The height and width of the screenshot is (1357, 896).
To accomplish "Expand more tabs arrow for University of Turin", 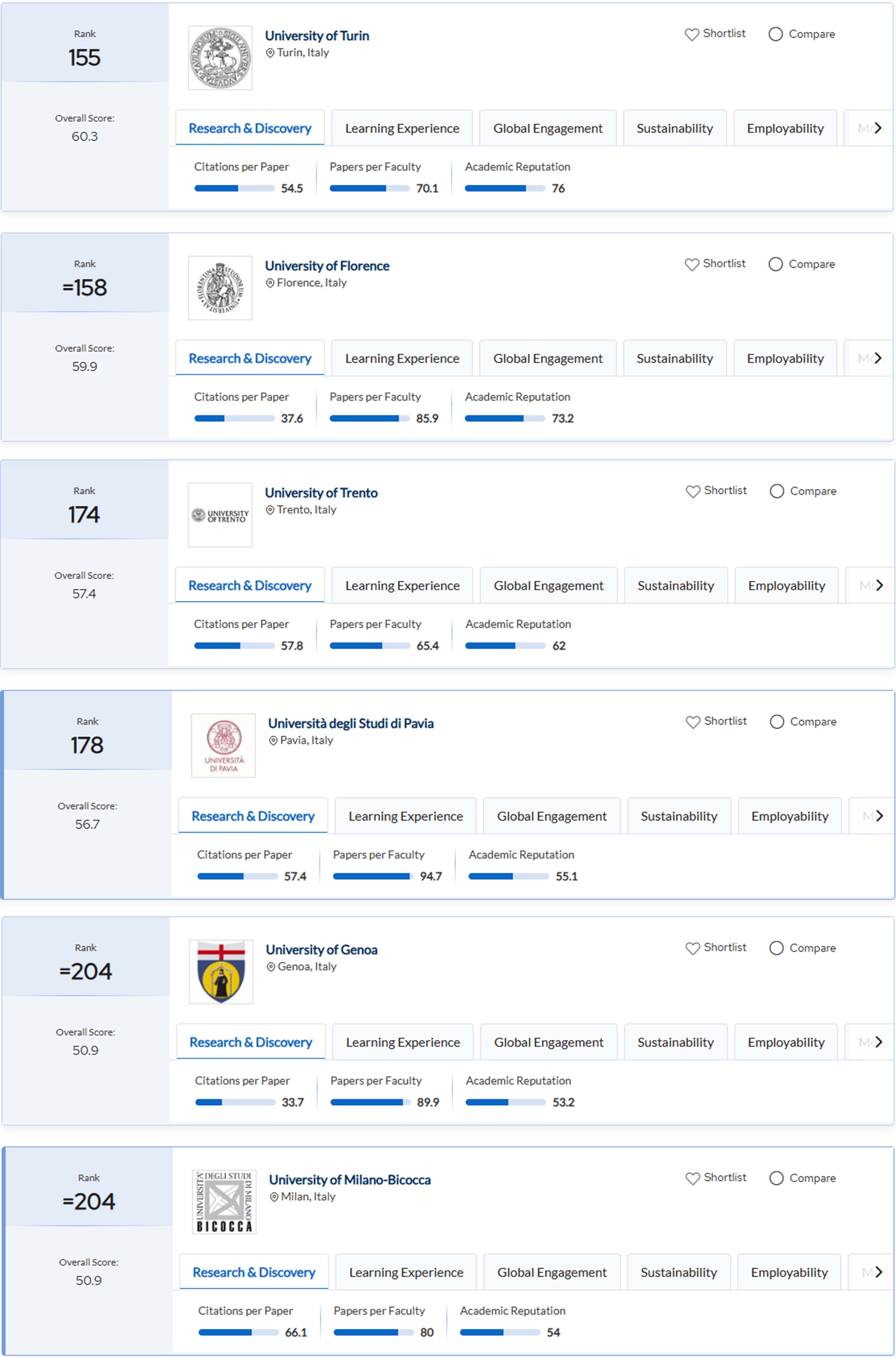I will point(878,128).
